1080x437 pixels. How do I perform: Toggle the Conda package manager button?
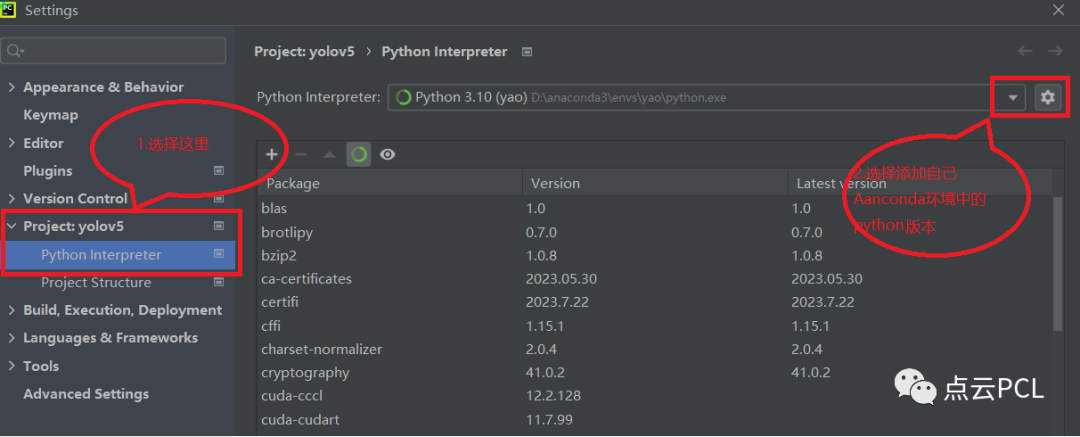(358, 154)
